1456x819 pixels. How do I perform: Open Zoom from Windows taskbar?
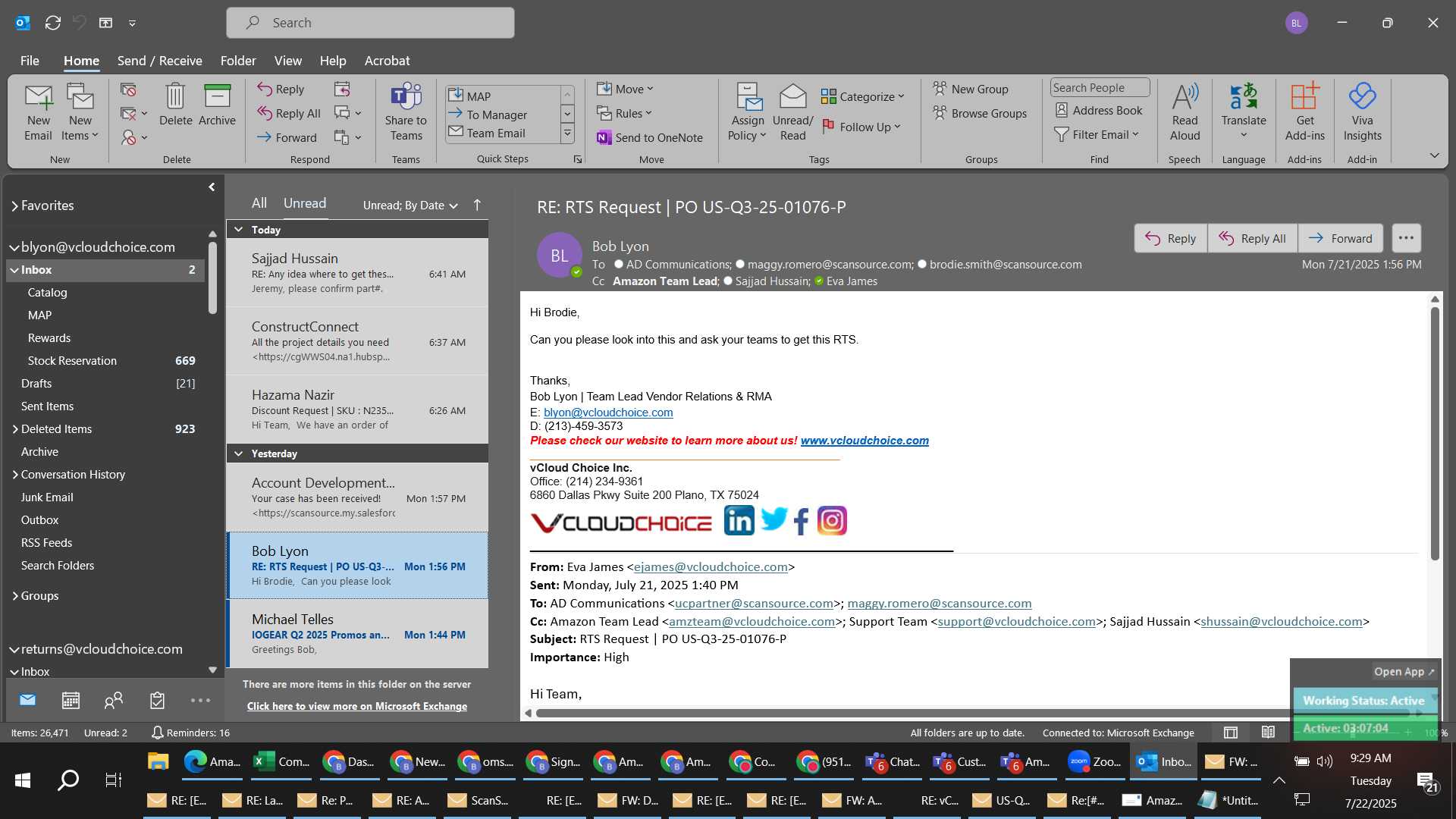(1094, 761)
